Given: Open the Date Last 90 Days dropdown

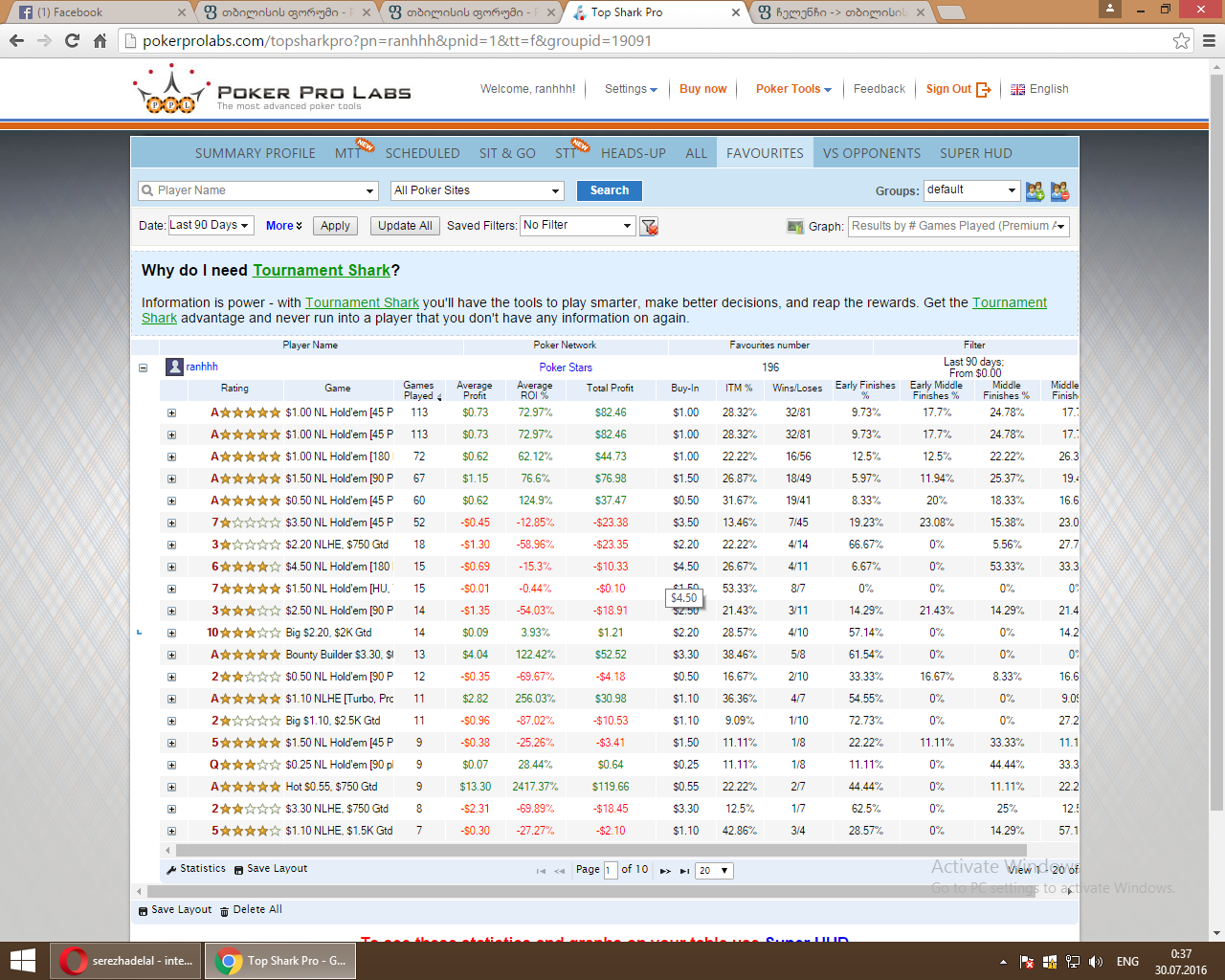Looking at the screenshot, I should click(210, 226).
